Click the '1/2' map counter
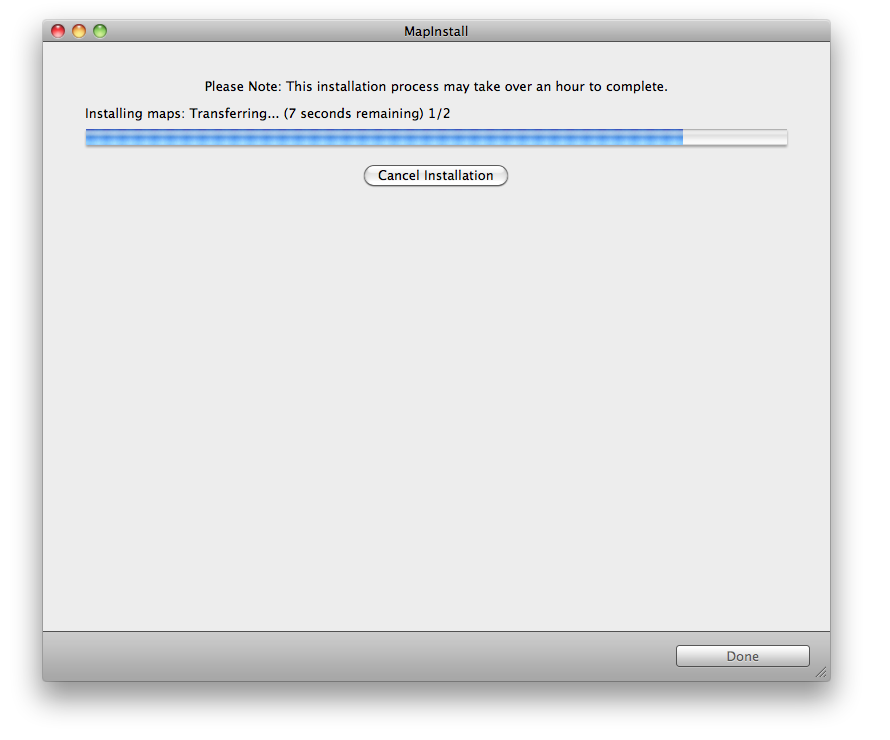The image size is (890, 740). coord(439,114)
